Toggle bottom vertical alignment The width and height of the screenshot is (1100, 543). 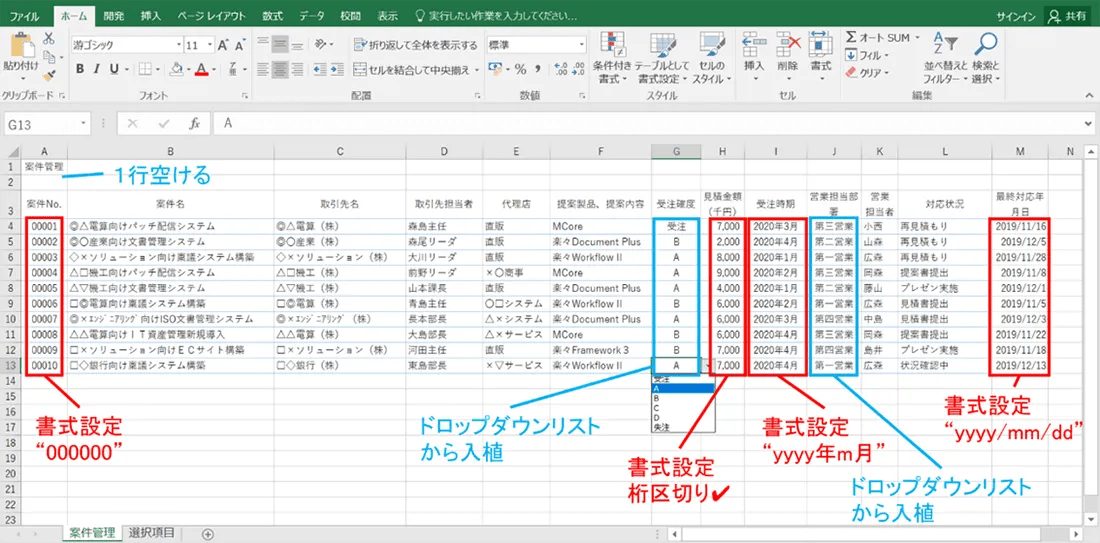(x=296, y=45)
